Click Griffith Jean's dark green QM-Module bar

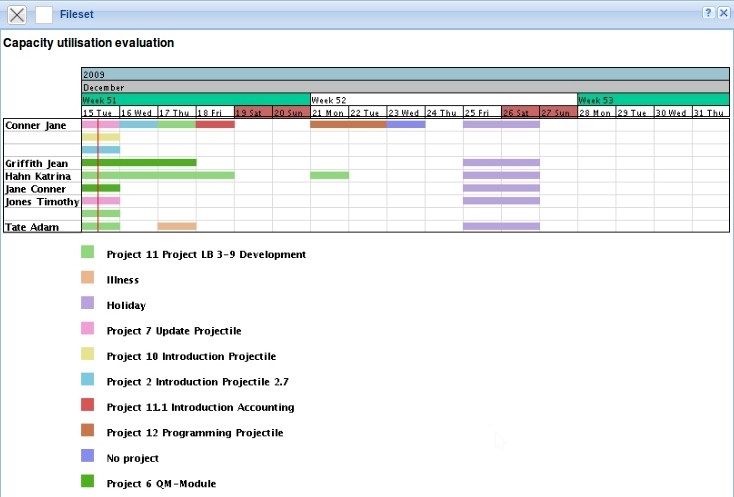pyautogui.click(x=139, y=162)
